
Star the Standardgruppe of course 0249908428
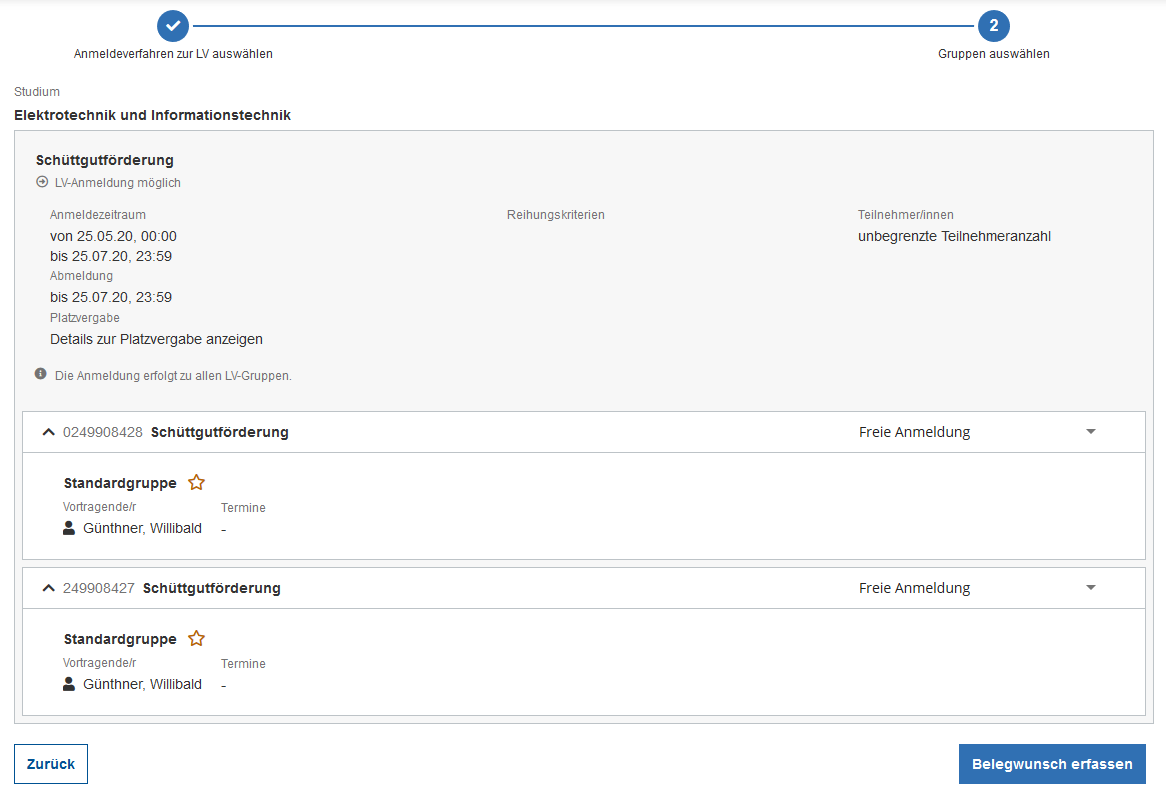[x=197, y=482]
